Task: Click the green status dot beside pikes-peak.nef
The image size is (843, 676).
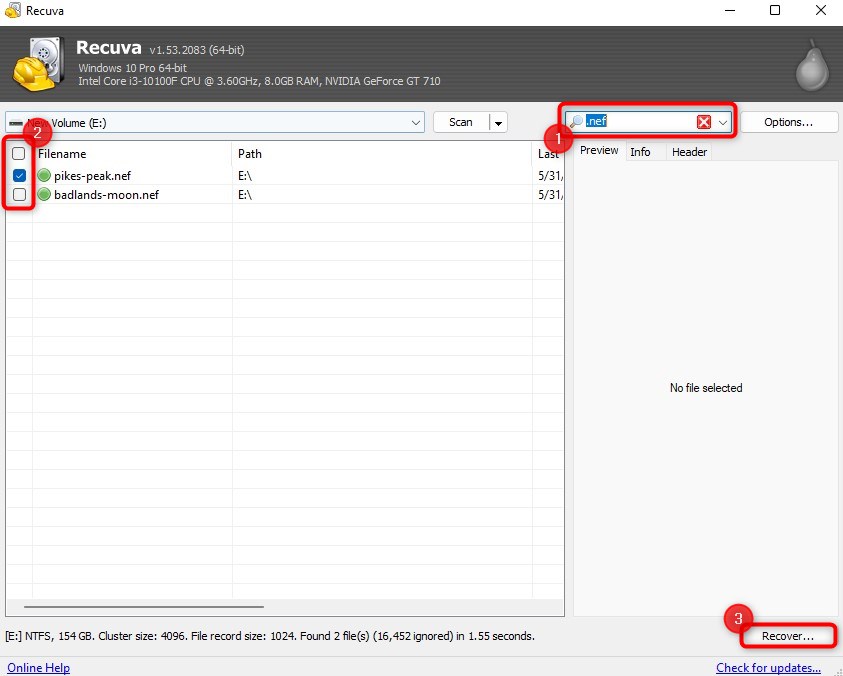Action: pyautogui.click(x=44, y=175)
